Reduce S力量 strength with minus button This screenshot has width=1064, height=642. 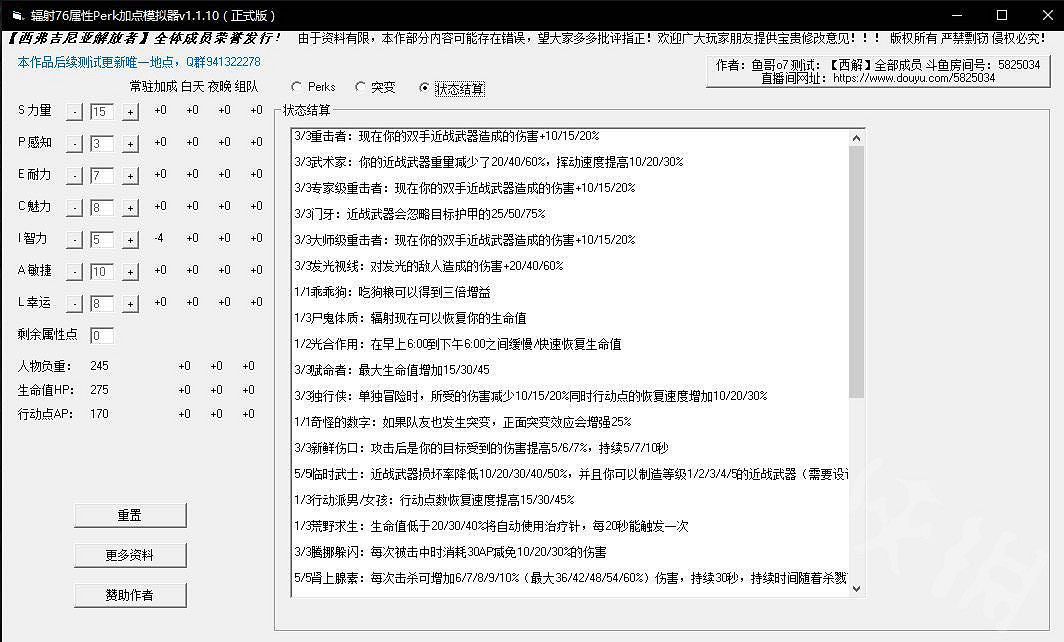74,112
